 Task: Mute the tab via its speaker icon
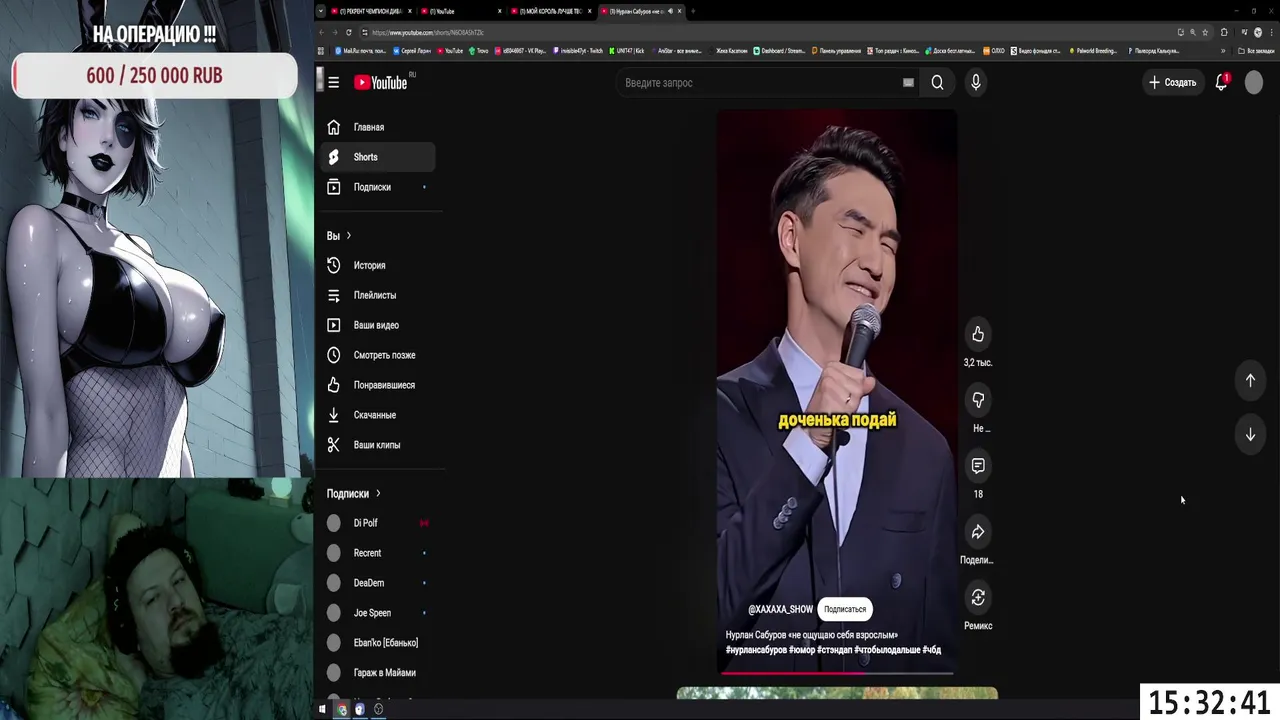tap(670, 11)
